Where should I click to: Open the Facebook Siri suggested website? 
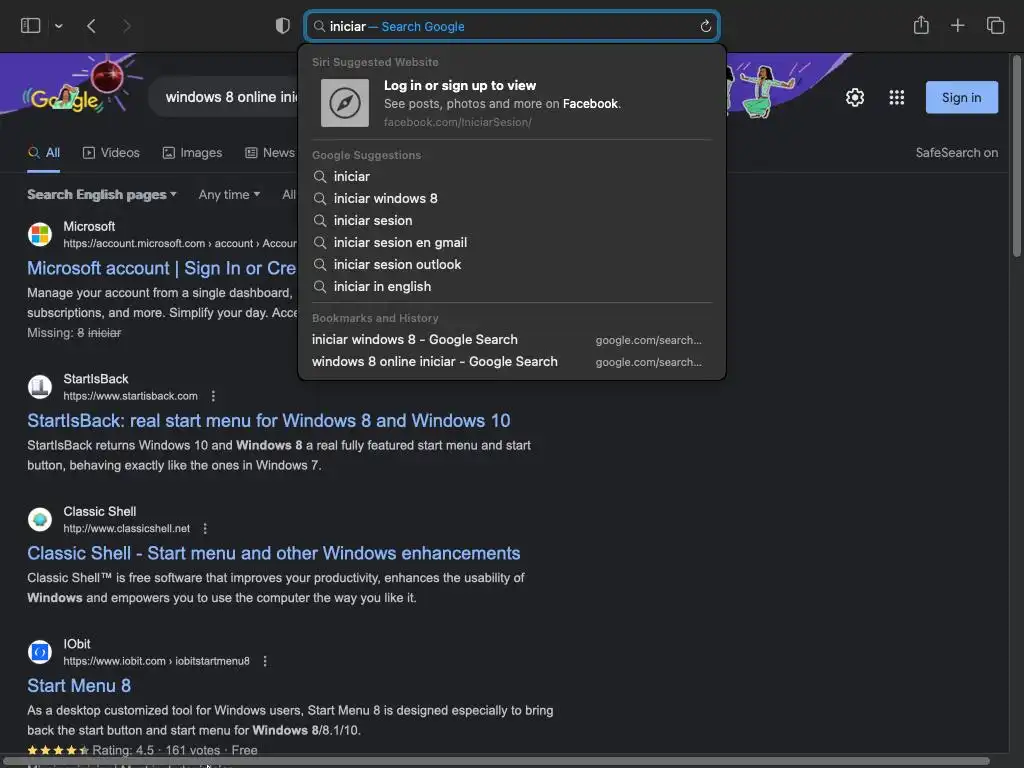[512, 103]
